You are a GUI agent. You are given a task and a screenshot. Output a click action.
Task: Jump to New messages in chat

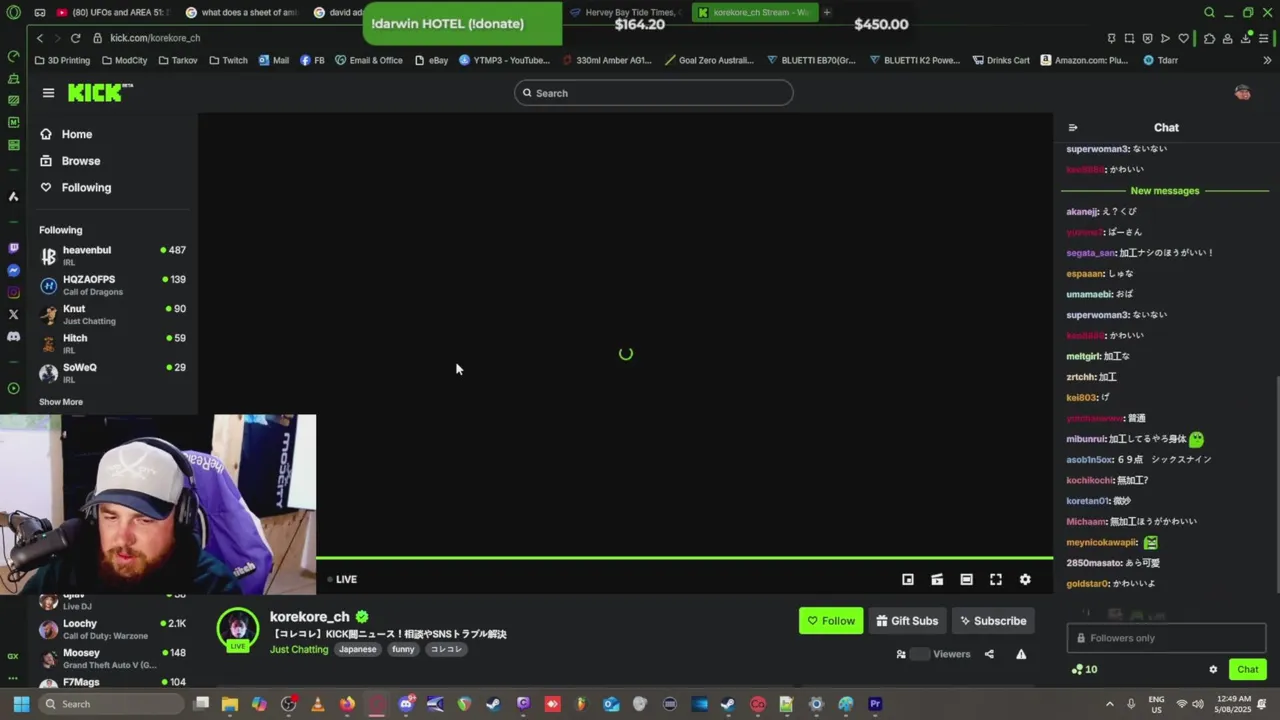pyautogui.click(x=1164, y=191)
